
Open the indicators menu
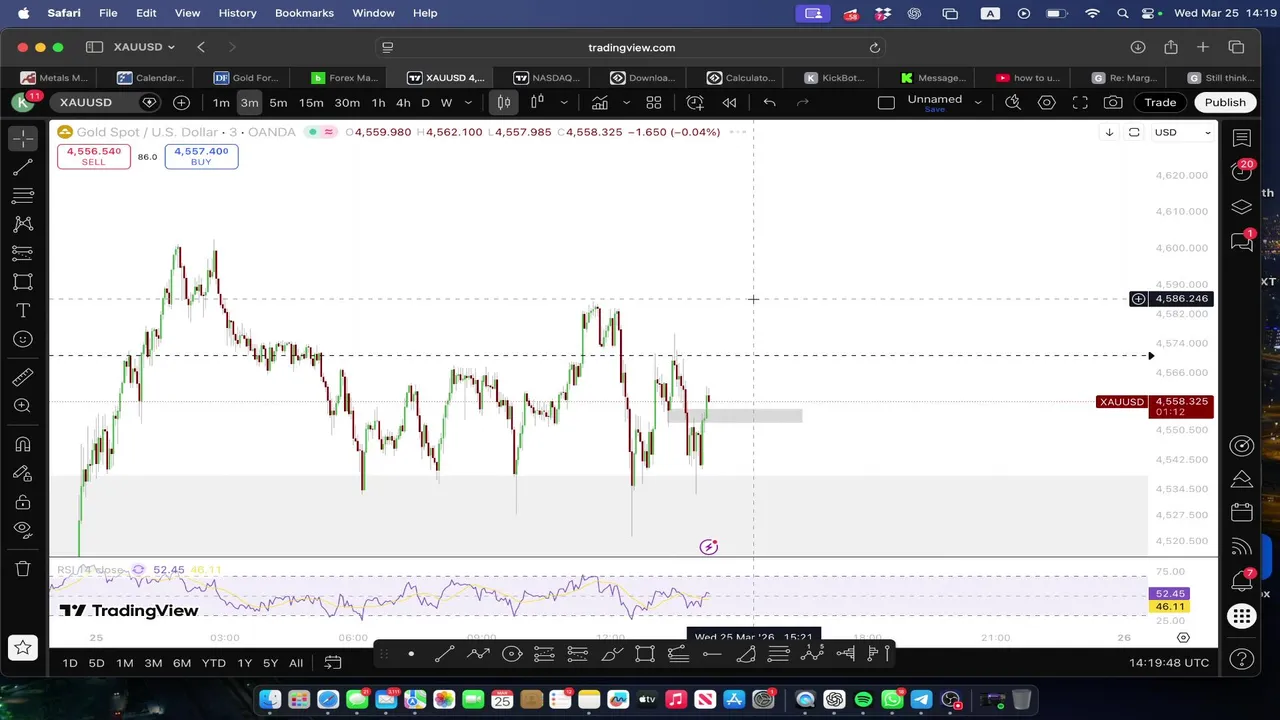coord(599,102)
